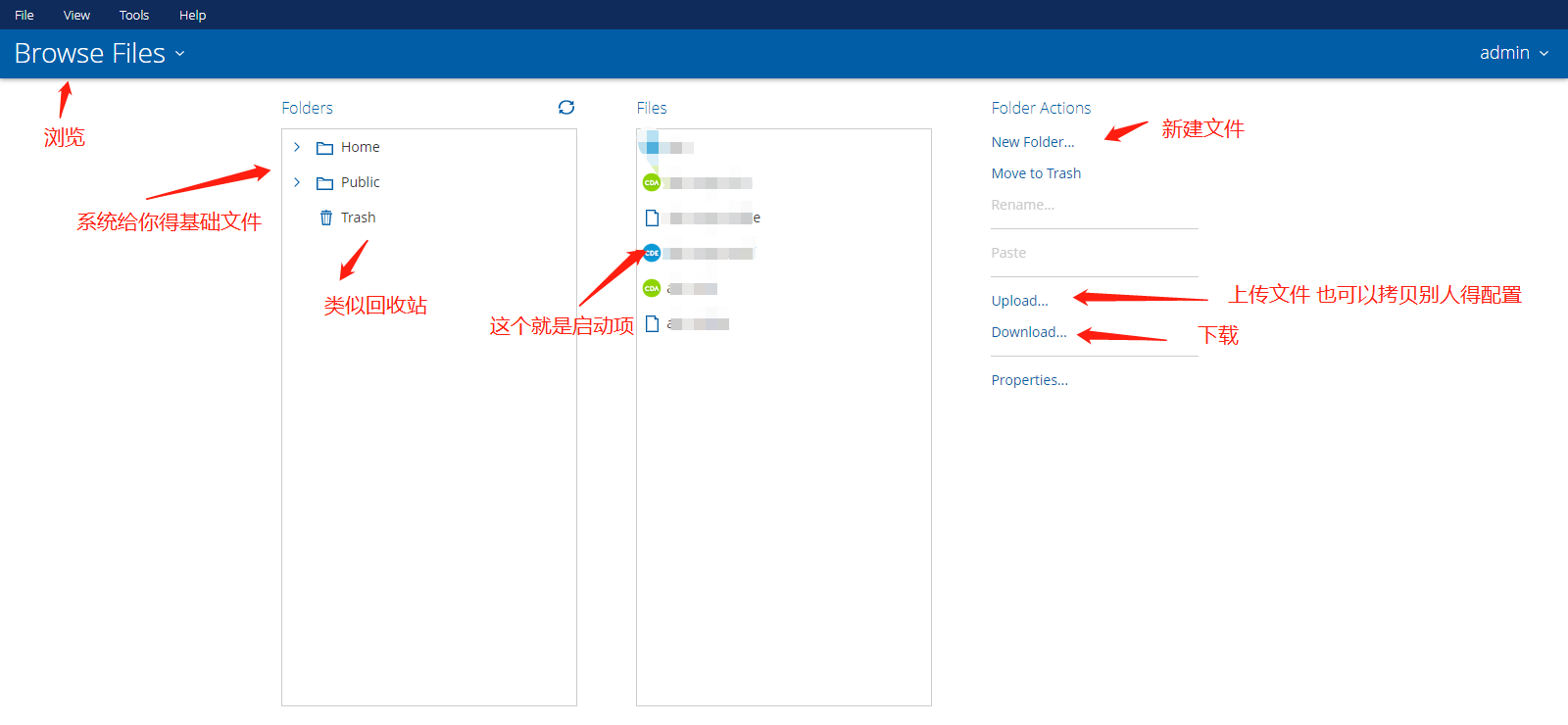
Task: Select the Home folder label
Action: (360, 147)
